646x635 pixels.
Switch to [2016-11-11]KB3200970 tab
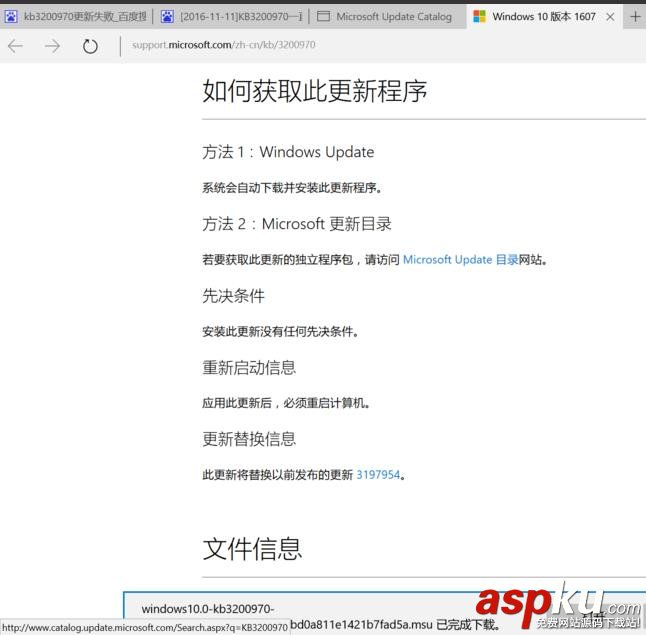[x=231, y=16]
